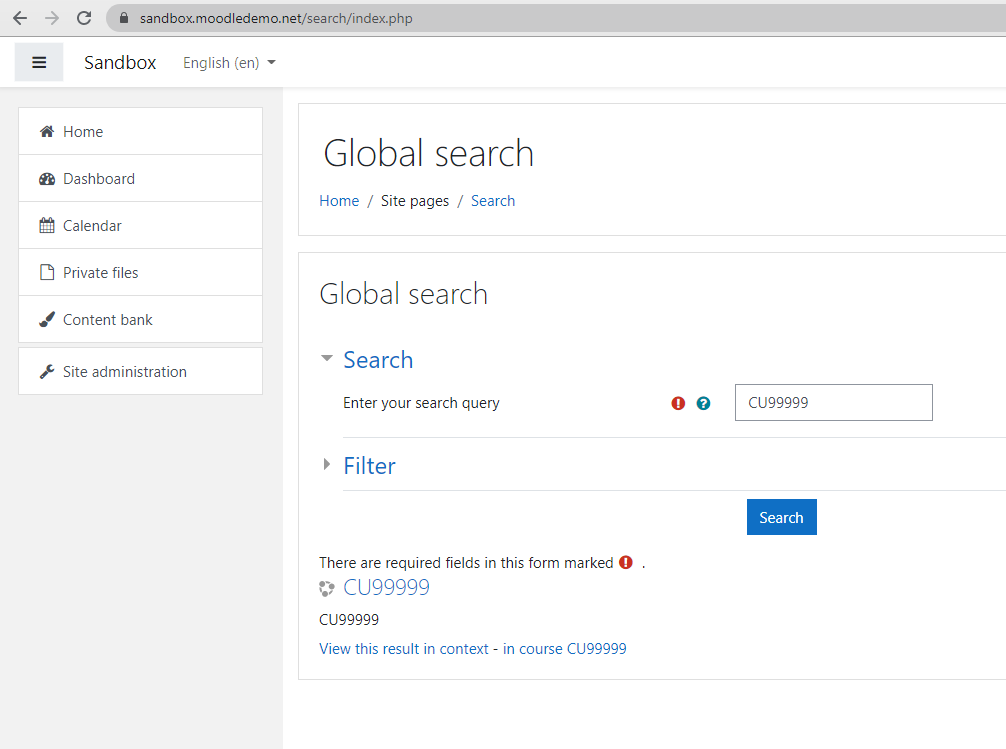Click the Site administration wrench icon
The image size is (1006, 749).
click(x=47, y=372)
